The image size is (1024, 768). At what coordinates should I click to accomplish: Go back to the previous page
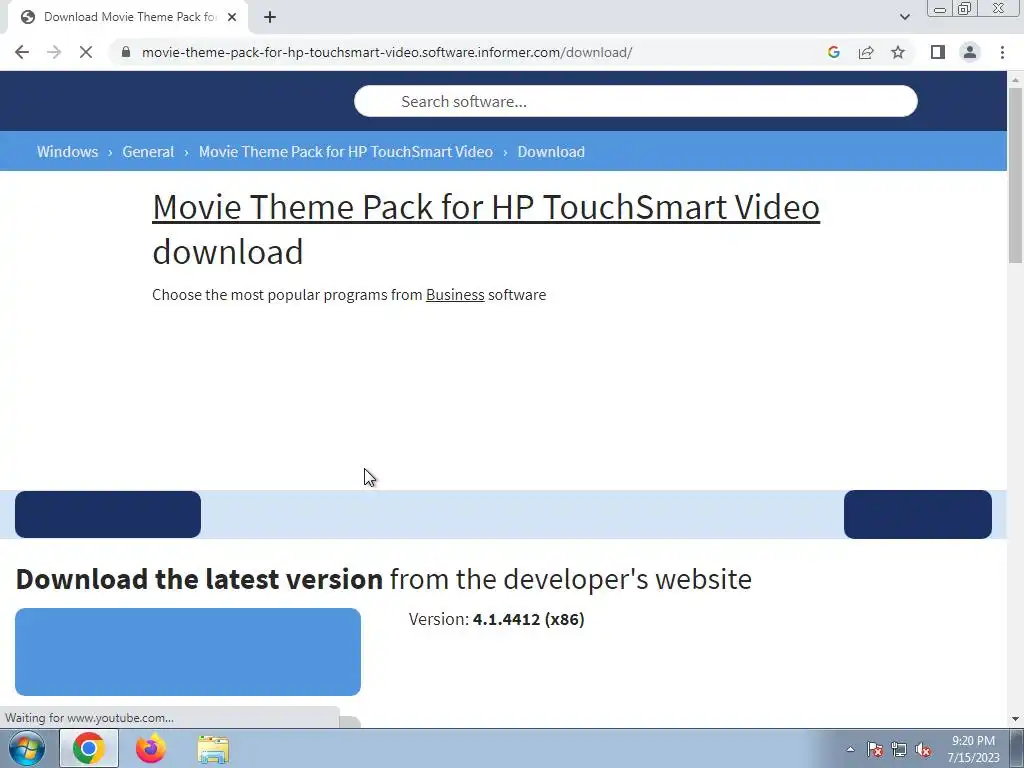[x=22, y=52]
